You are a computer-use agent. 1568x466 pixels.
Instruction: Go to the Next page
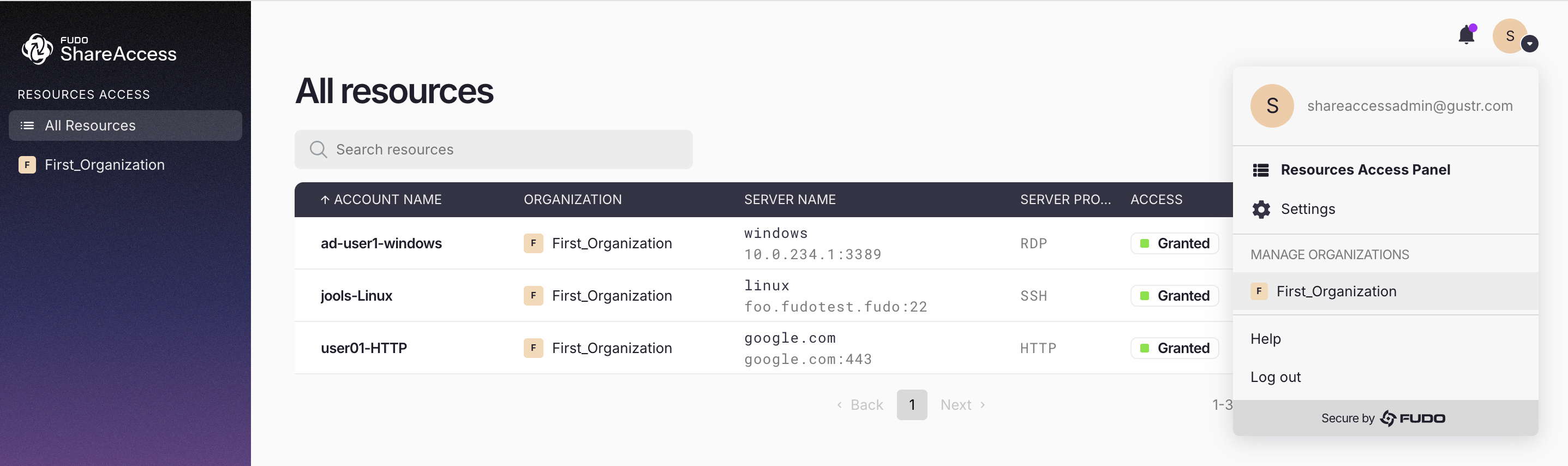[x=962, y=405]
